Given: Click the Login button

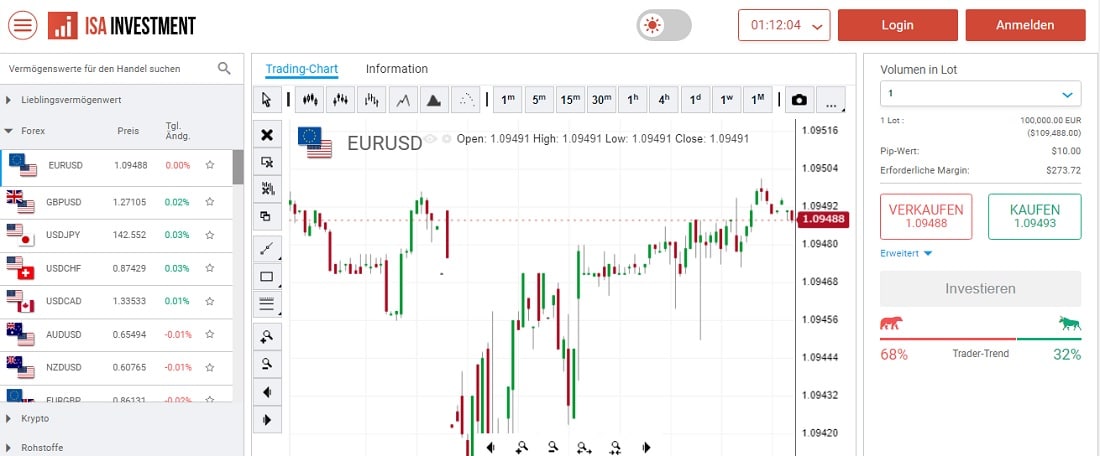Looking at the screenshot, I should click(897, 25).
